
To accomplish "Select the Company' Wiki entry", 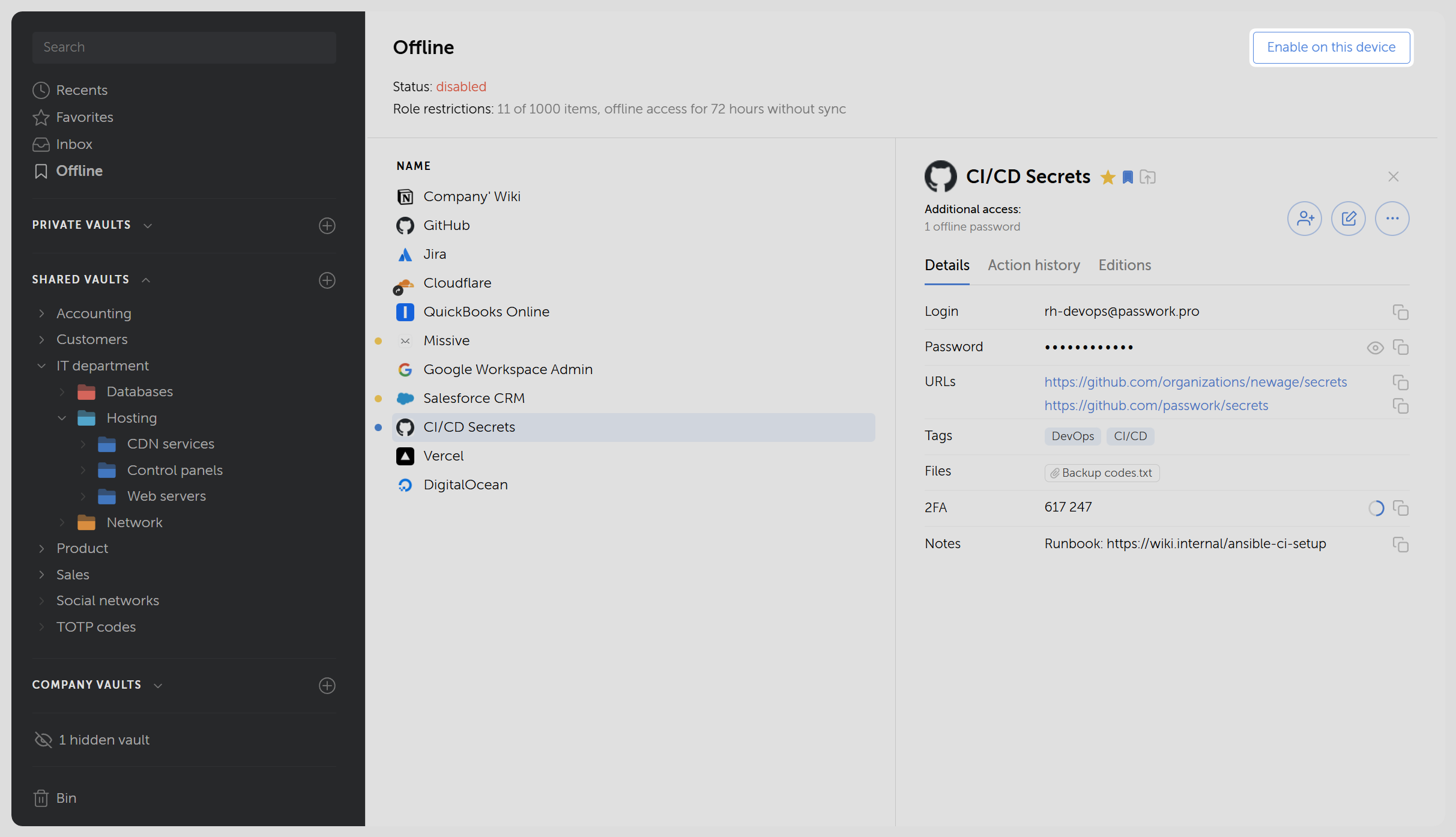I will pyautogui.click(x=633, y=196).
